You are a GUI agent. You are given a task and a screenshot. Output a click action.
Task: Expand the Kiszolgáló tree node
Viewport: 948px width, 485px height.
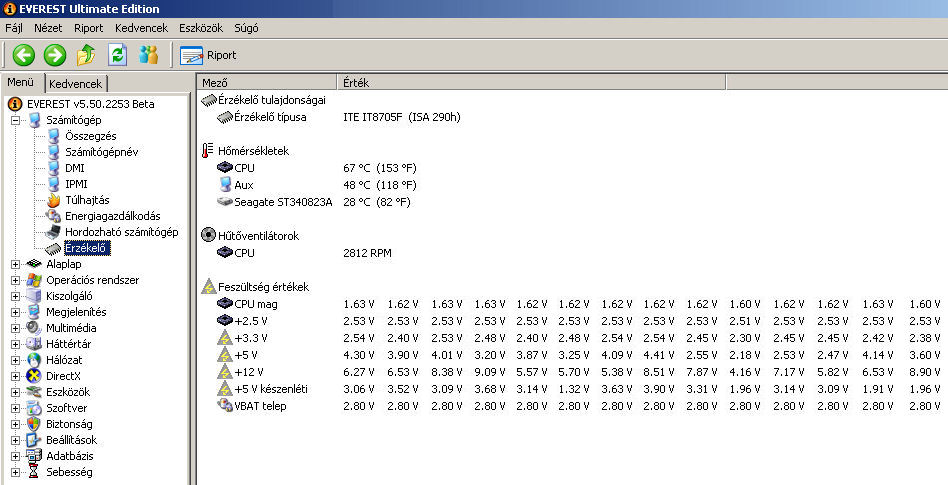click(15, 296)
